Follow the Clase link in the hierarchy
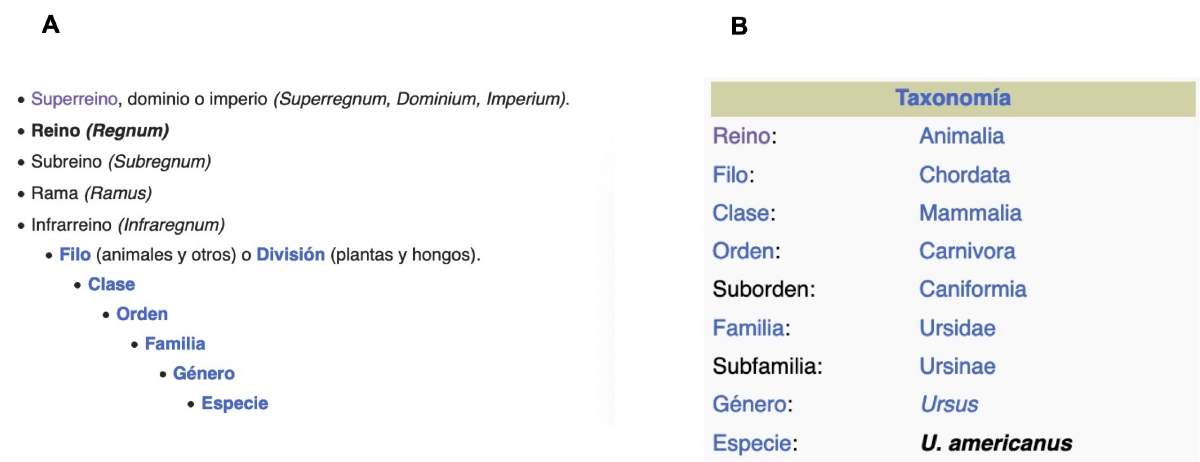 pyautogui.click(x=111, y=284)
